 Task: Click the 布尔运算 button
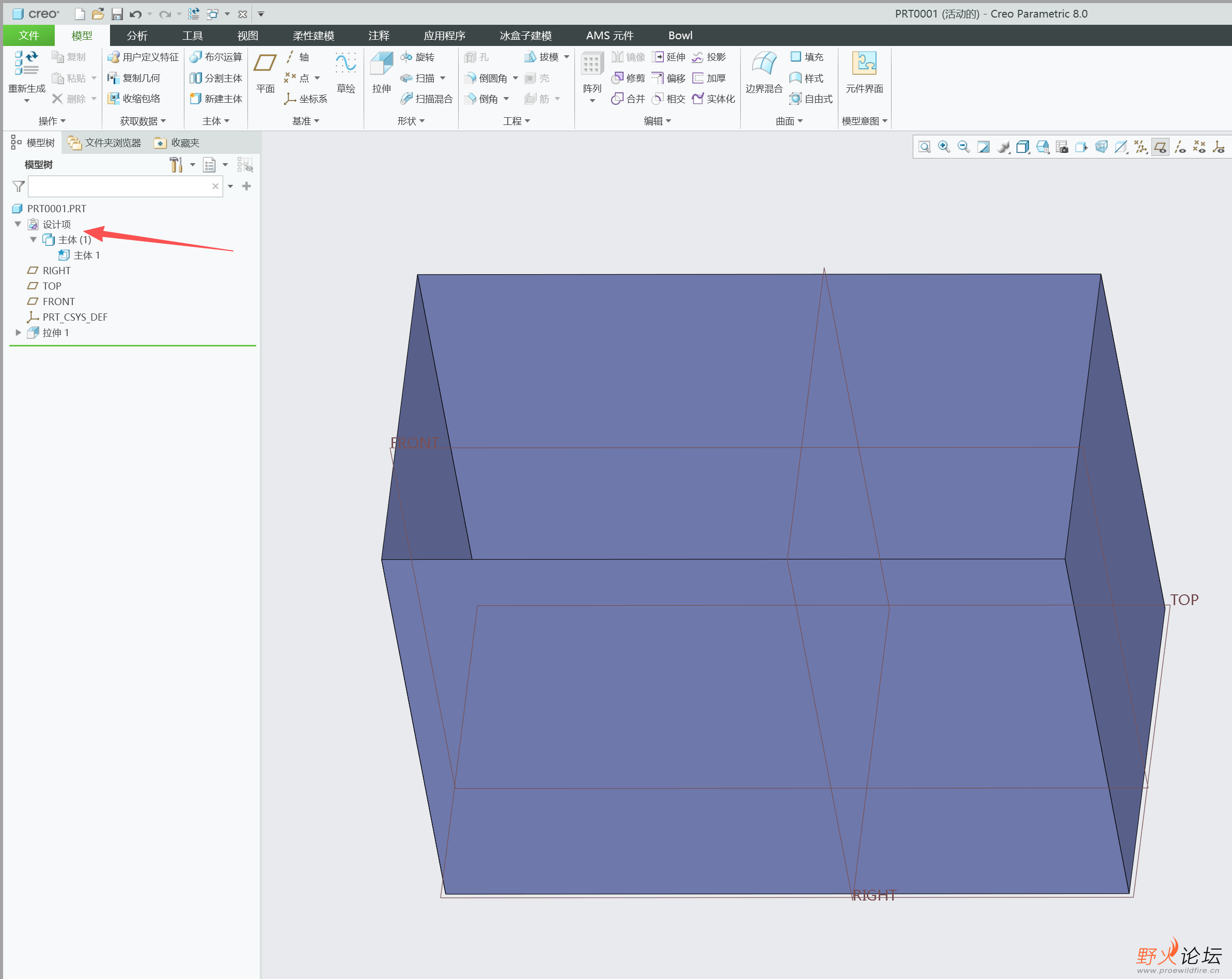click(216, 57)
